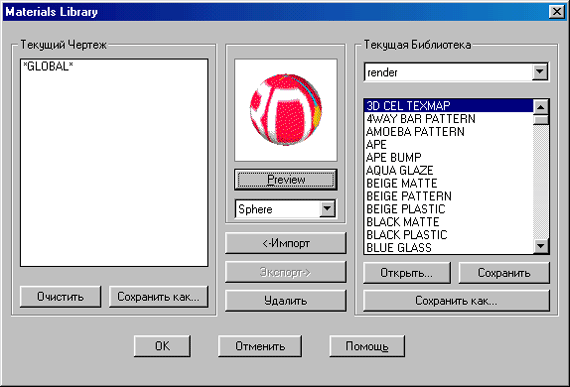Select *GLOBAL* in current drawing list
The width and height of the screenshot is (570, 387).
coord(48,66)
